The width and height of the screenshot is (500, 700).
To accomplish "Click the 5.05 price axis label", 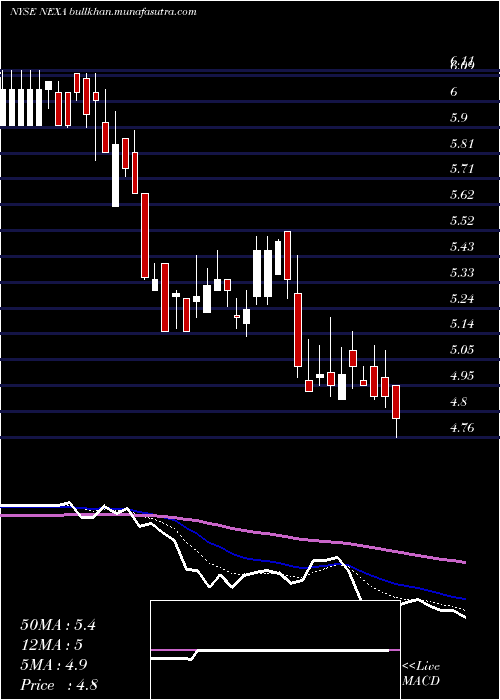I will pos(463,350).
